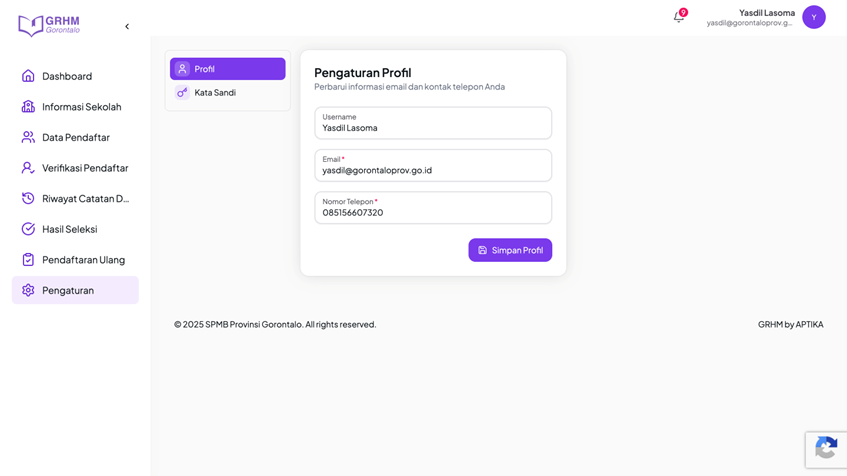
Task: Click the Nomor Telepon field
Action: point(433,208)
